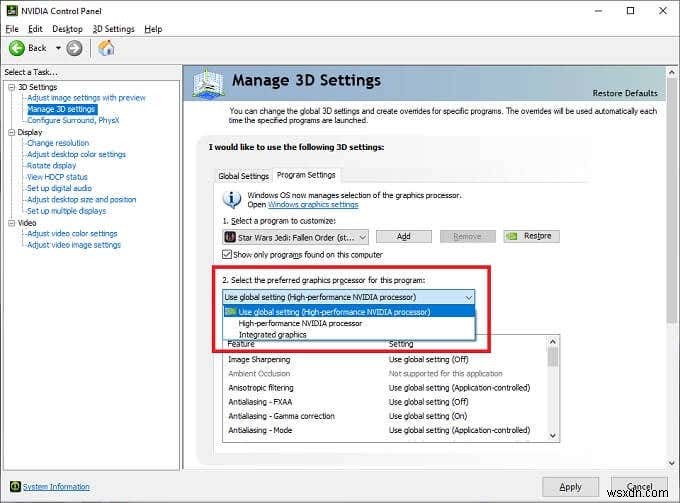Viewport: 680px width, 503px height.
Task: Click the Add program button
Action: 404,236
